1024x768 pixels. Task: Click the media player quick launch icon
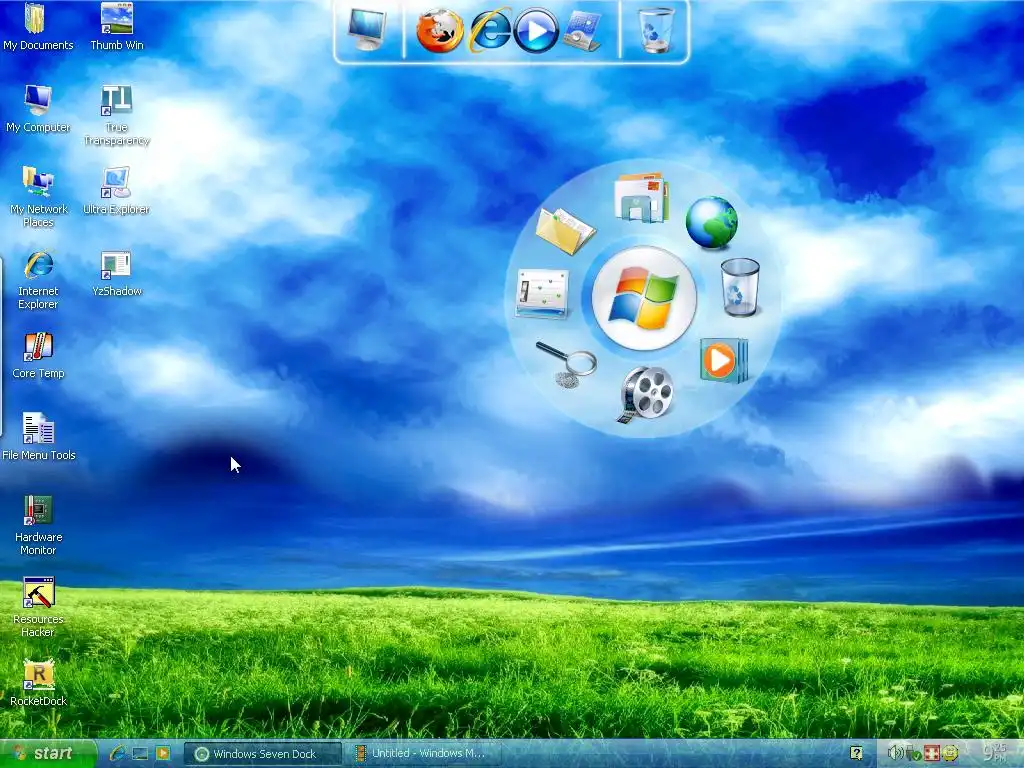[x=163, y=754]
